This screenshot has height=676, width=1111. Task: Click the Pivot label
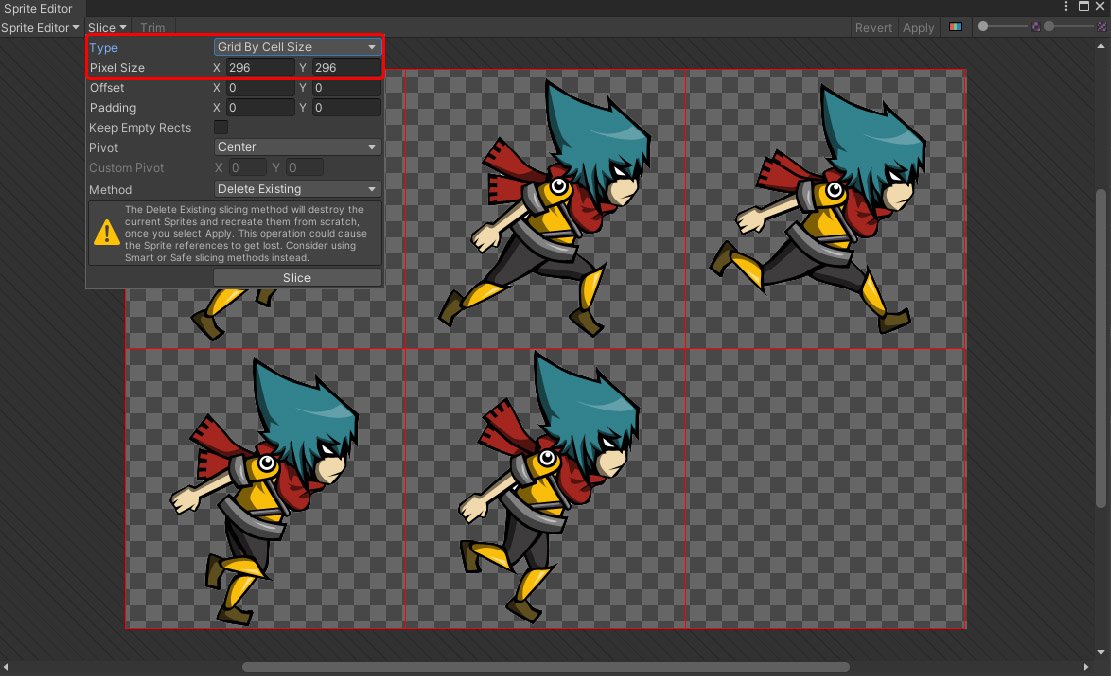103,147
